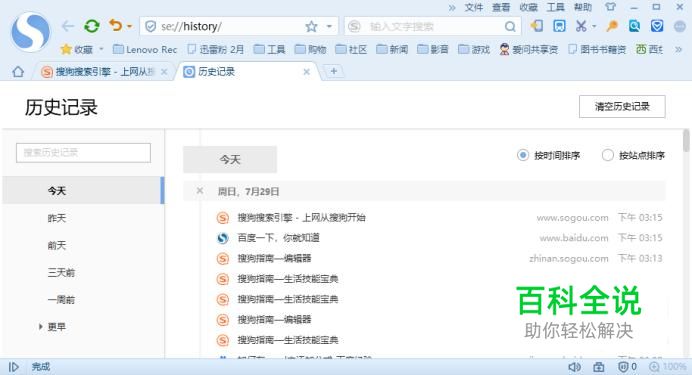
Task: Click the save/blue square toolbar icon
Action: pyautogui.click(x=559, y=26)
